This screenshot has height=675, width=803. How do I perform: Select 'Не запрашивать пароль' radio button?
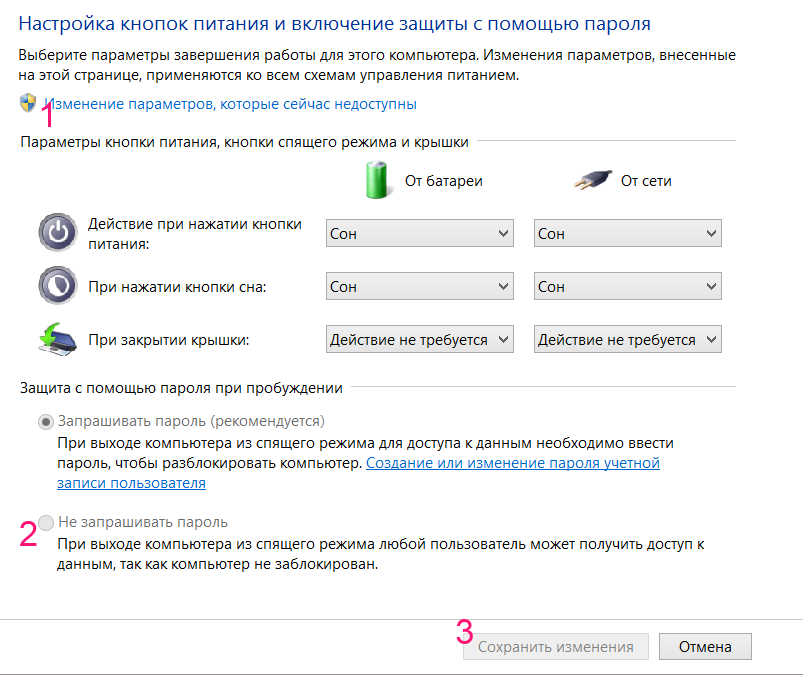(46, 522)
